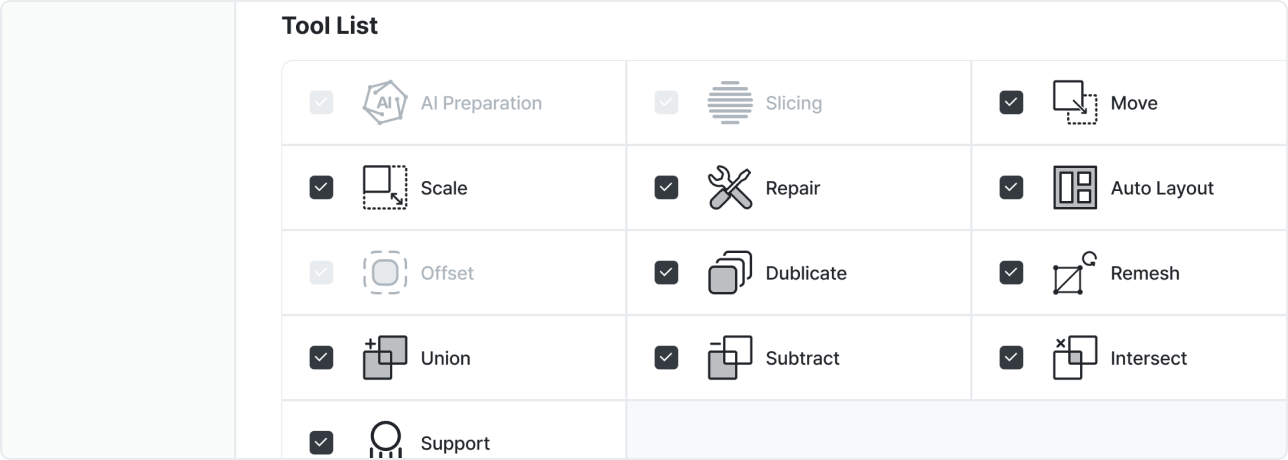This screenshot has height=460, width=1288.
Task: Click the Intersect label text
Action: [1149, 358]
